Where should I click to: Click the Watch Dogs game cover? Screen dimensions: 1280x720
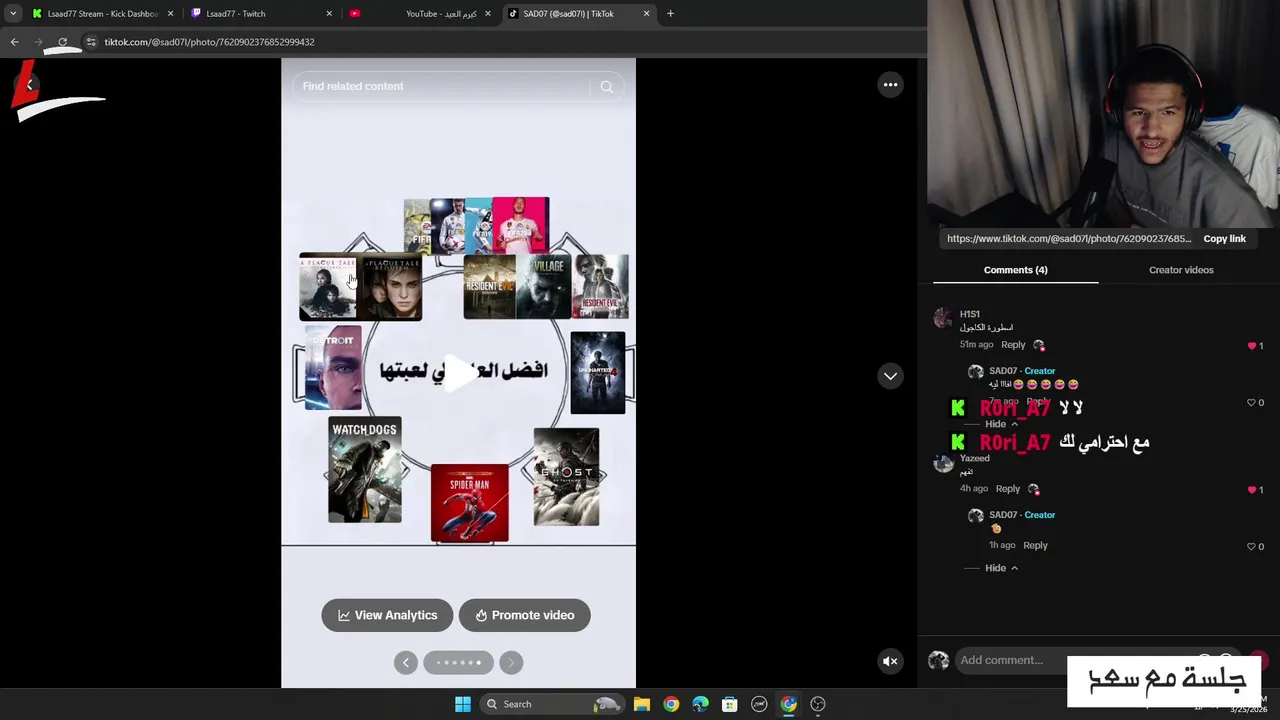[365, 470]
